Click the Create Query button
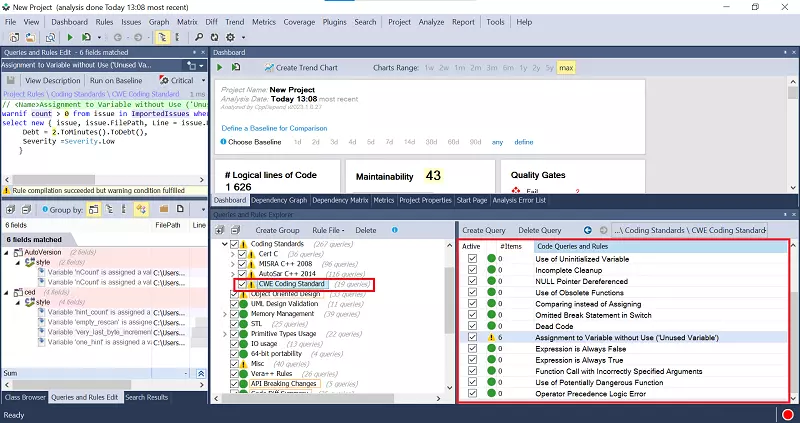The width and height of the screenshot is (800, 423). 484,230
